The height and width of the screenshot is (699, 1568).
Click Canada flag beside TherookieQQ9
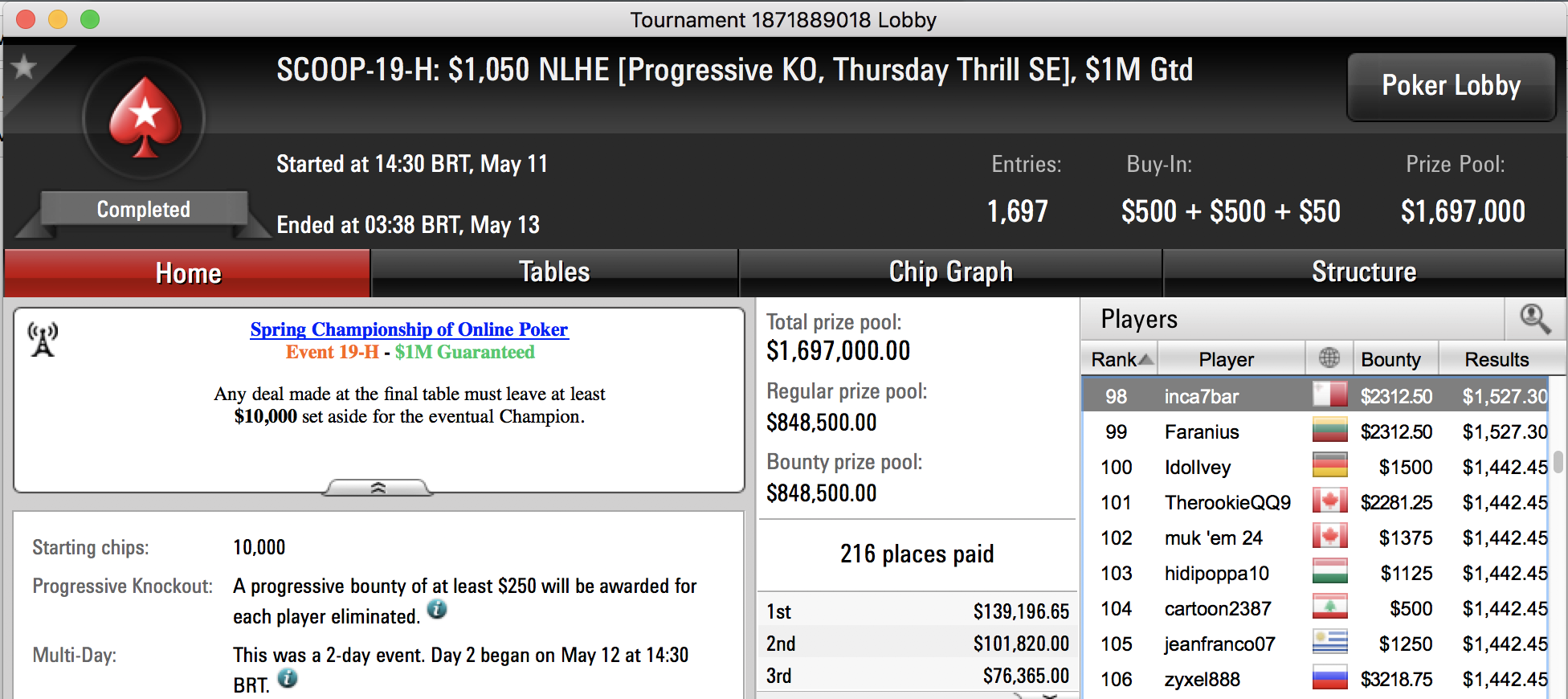(x=1329, y=501)
